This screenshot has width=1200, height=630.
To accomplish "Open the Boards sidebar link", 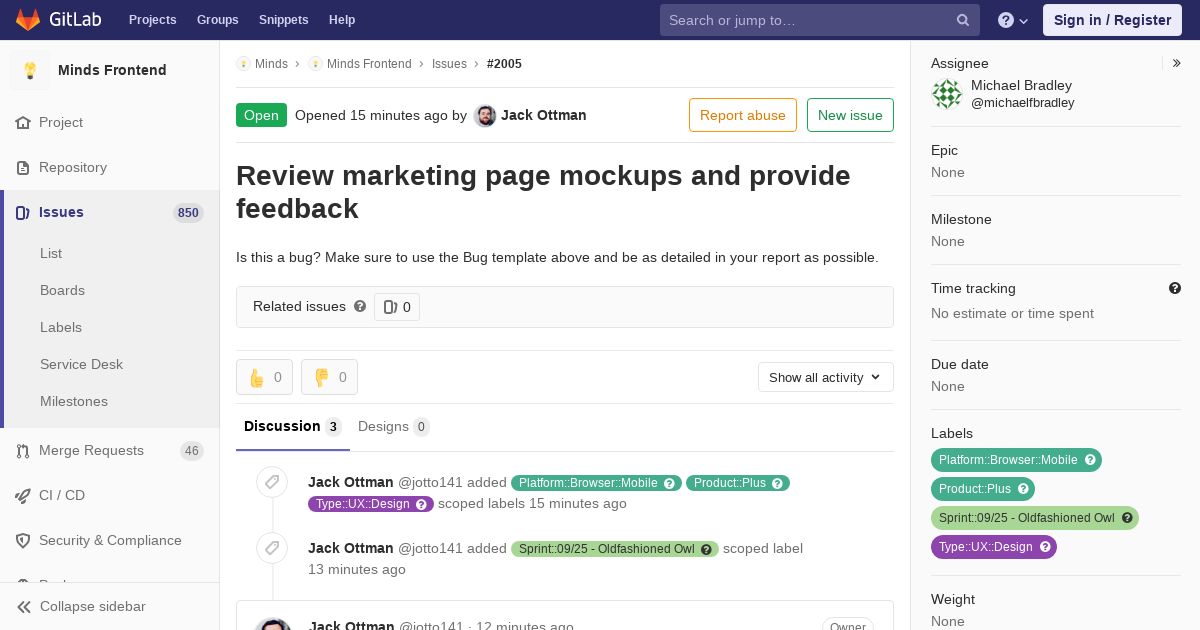I will [x=62, y=290].
